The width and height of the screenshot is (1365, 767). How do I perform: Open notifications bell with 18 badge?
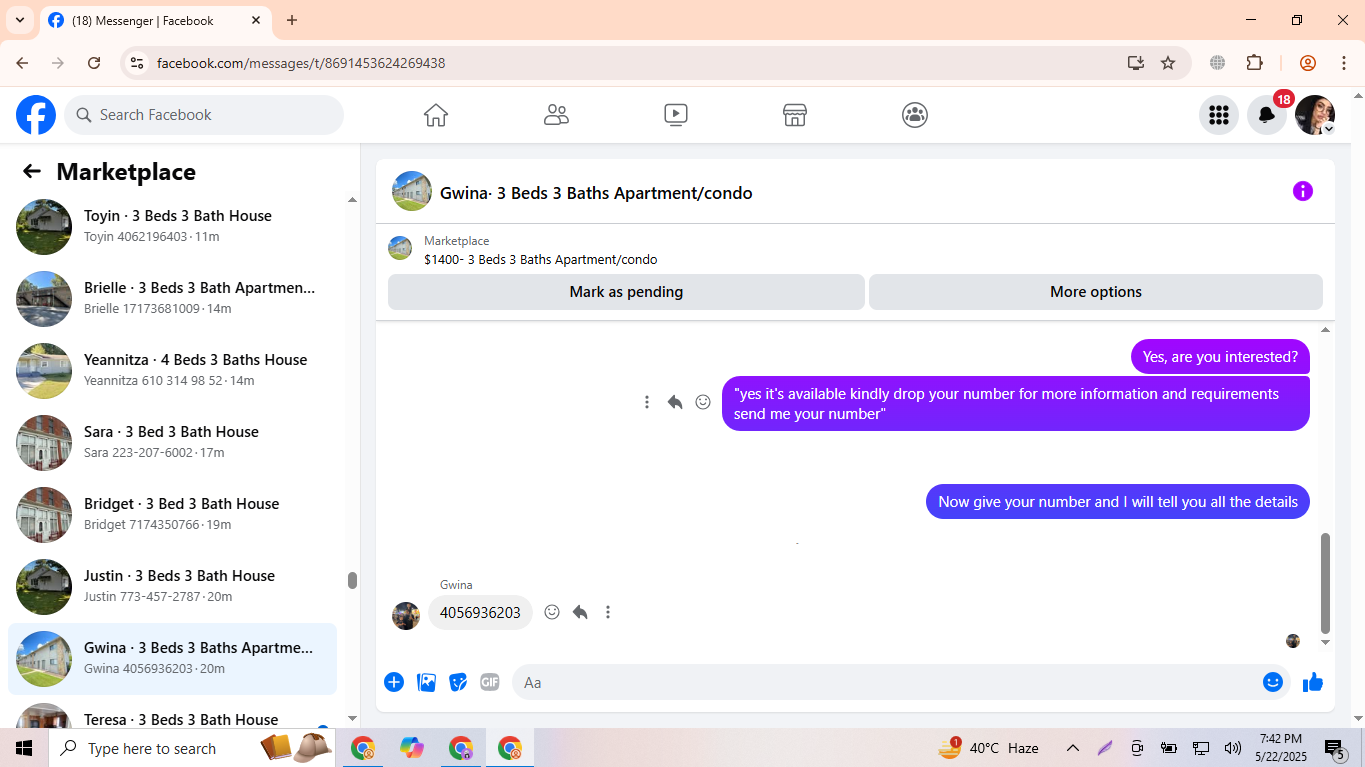coord(1267,115)
